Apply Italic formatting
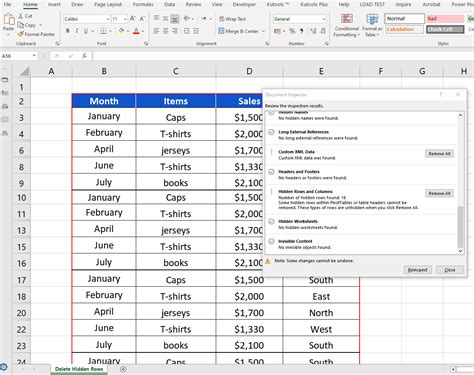474x375 pixels. (77, 31)
